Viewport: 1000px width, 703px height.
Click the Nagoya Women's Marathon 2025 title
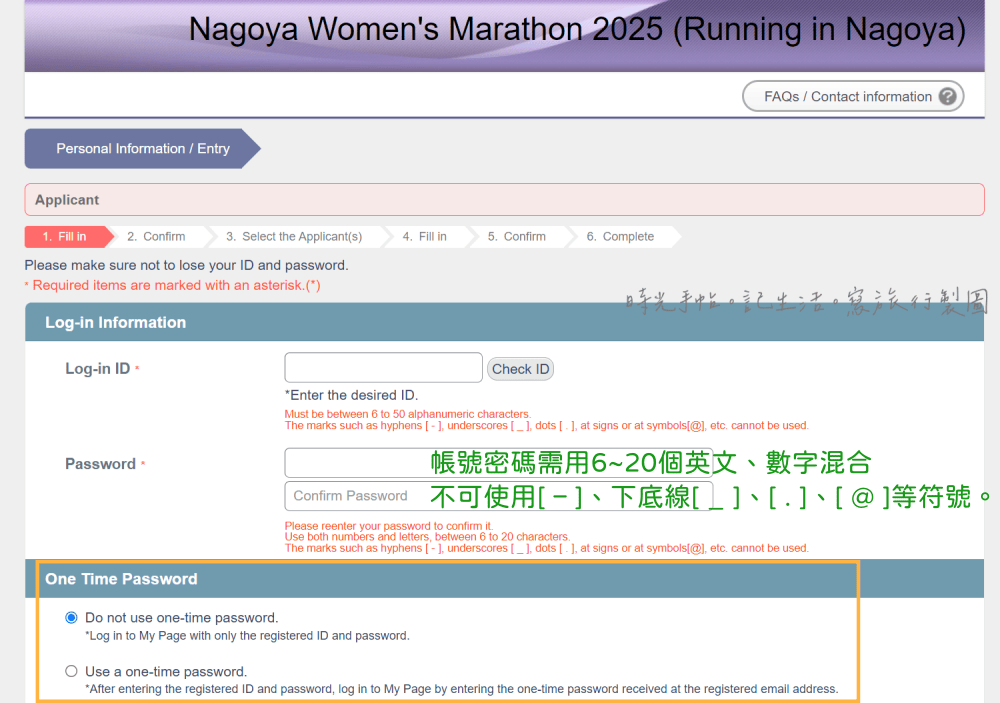point(577,29)
